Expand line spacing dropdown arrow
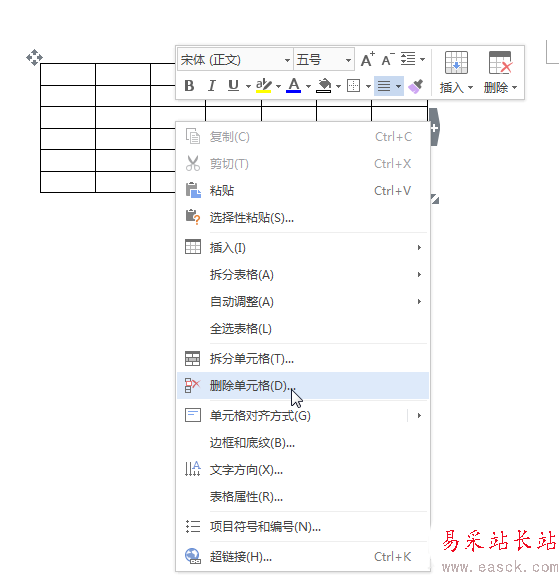Viewport: 559px width, 582px height. tap(422, 59)
